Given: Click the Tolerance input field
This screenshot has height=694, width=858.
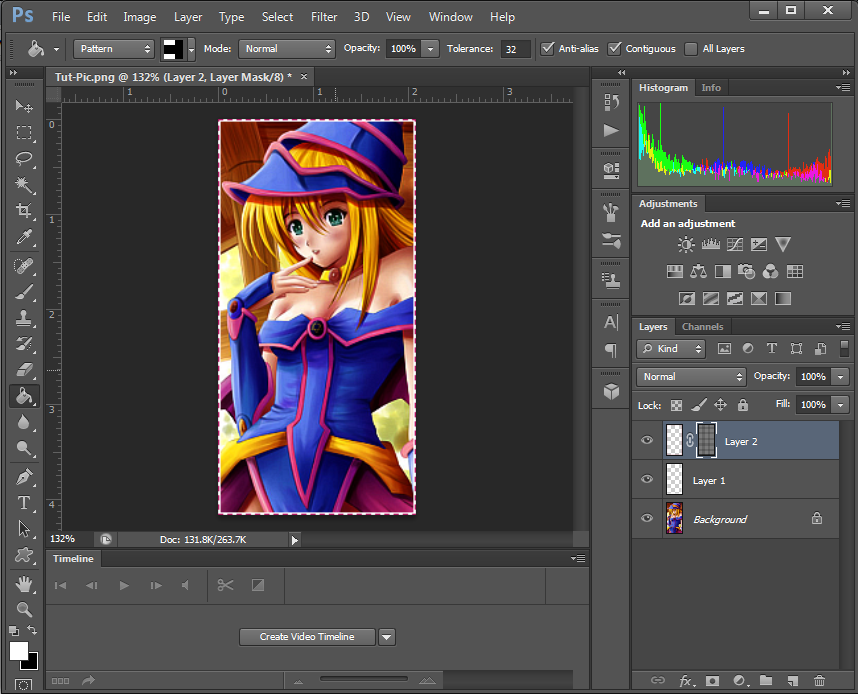Looking at the screenshot, I should pyautogui.click(x=515, y=49).
